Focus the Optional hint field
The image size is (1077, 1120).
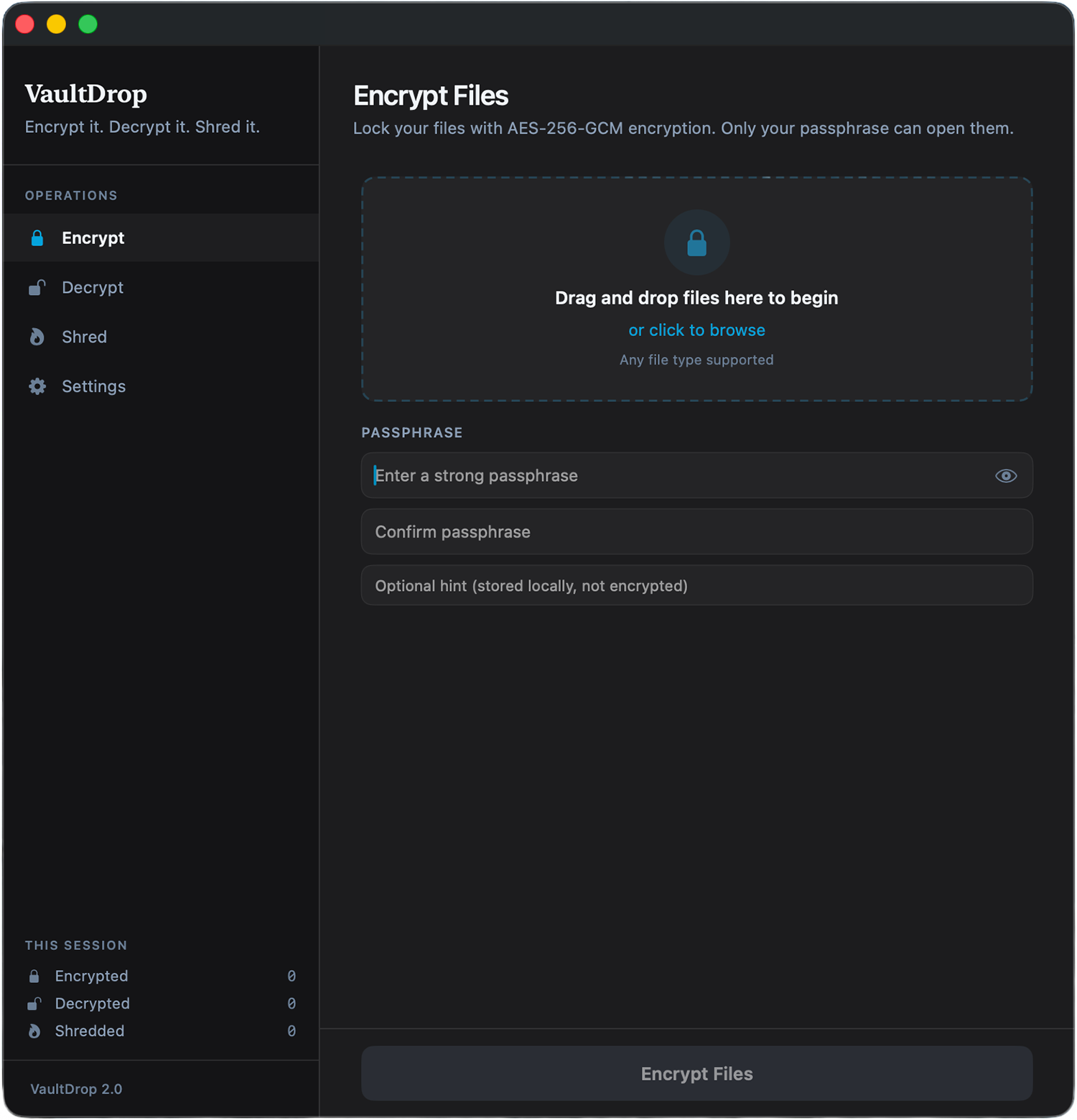(696, 586)
